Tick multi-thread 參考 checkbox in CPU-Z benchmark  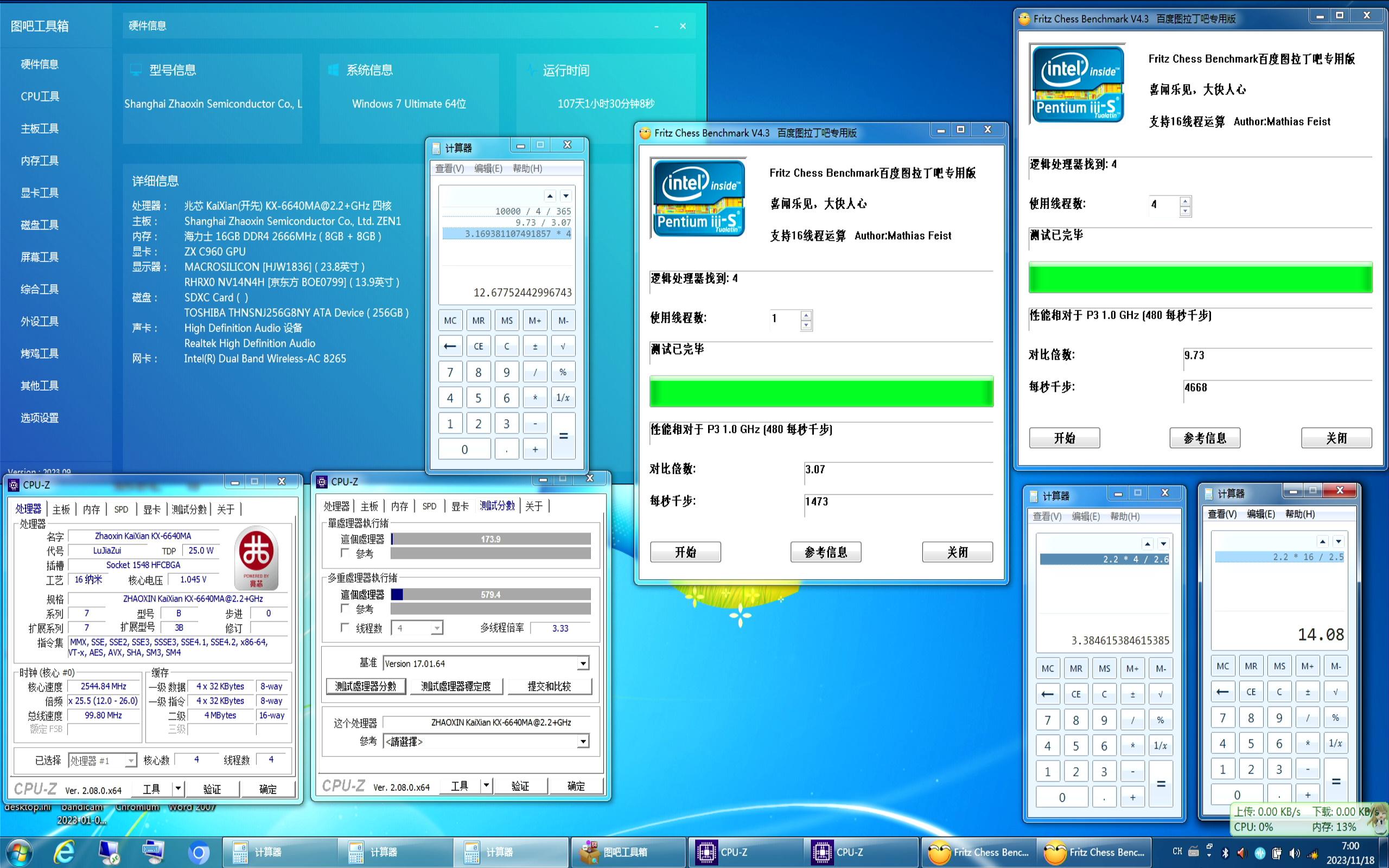coord(345,608)
